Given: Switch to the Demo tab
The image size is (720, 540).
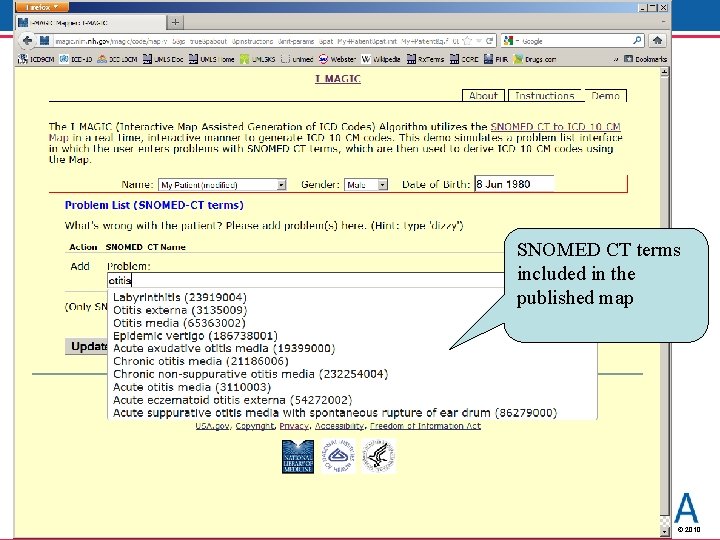Looking at the screenshot, I should point(606,96).
